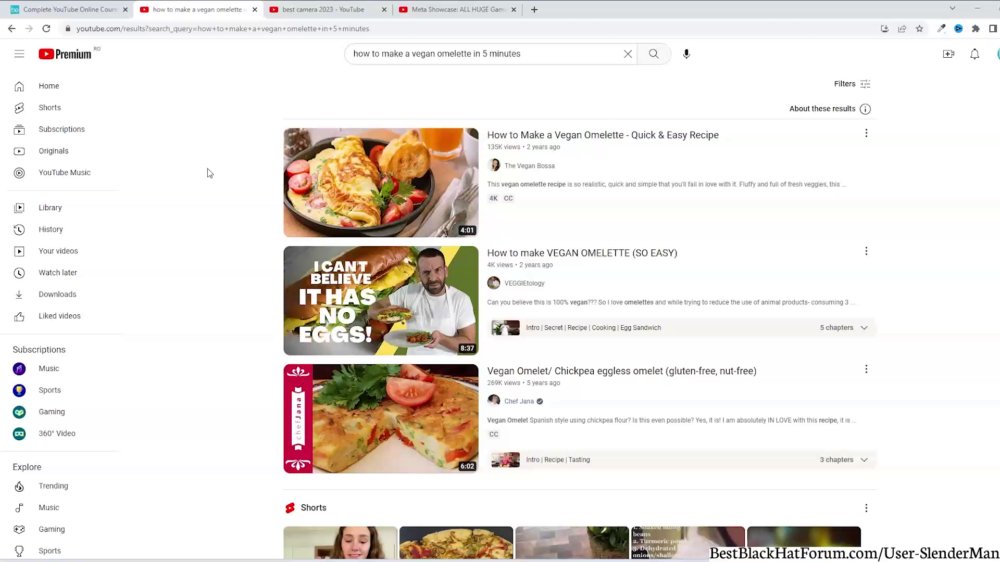Screen dimensions: 1000x562
Task: Open a new browser tab
Action: (534, 10)
